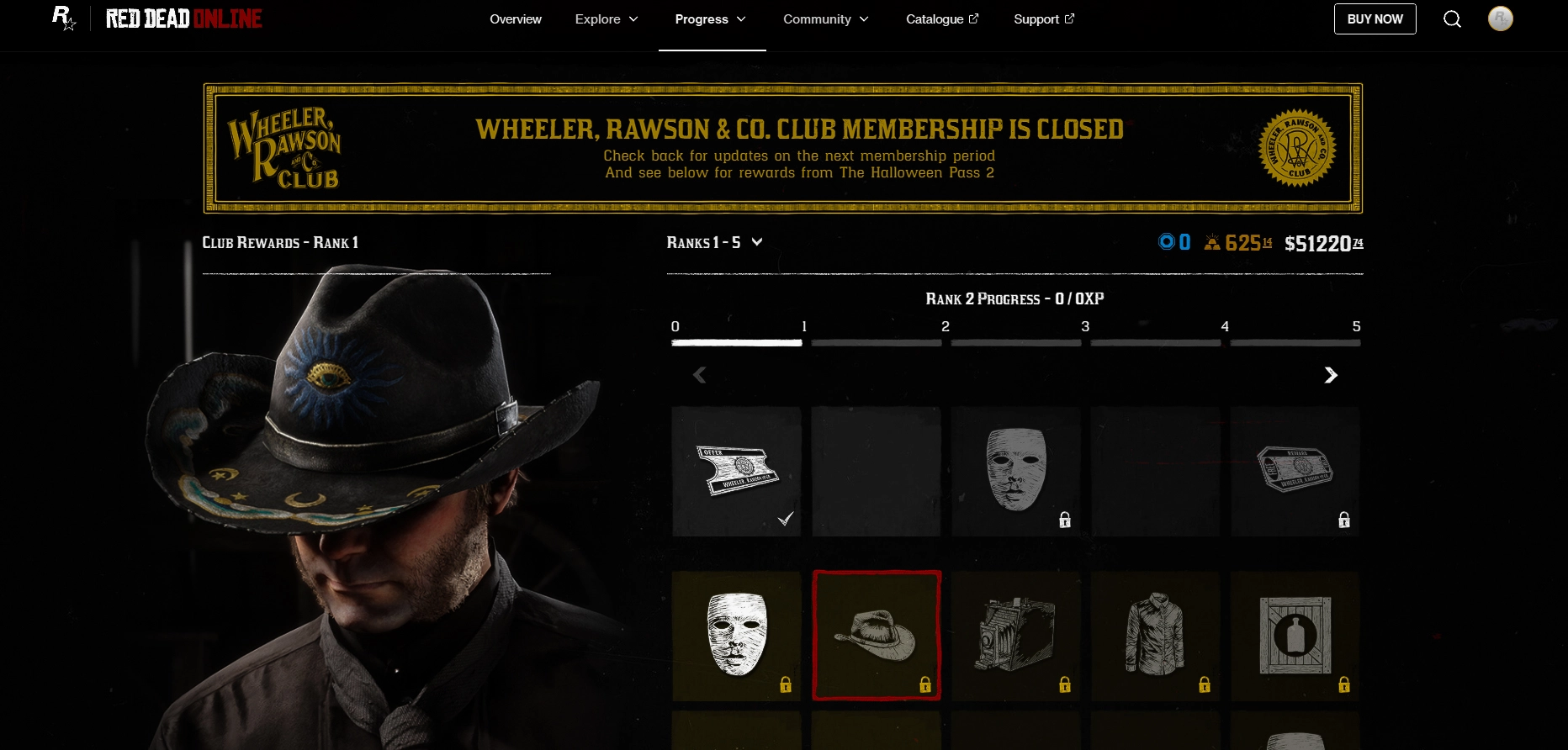Open the Progress menu tab
This screenshot has height=750, width=1568.
tap(711, 18)
